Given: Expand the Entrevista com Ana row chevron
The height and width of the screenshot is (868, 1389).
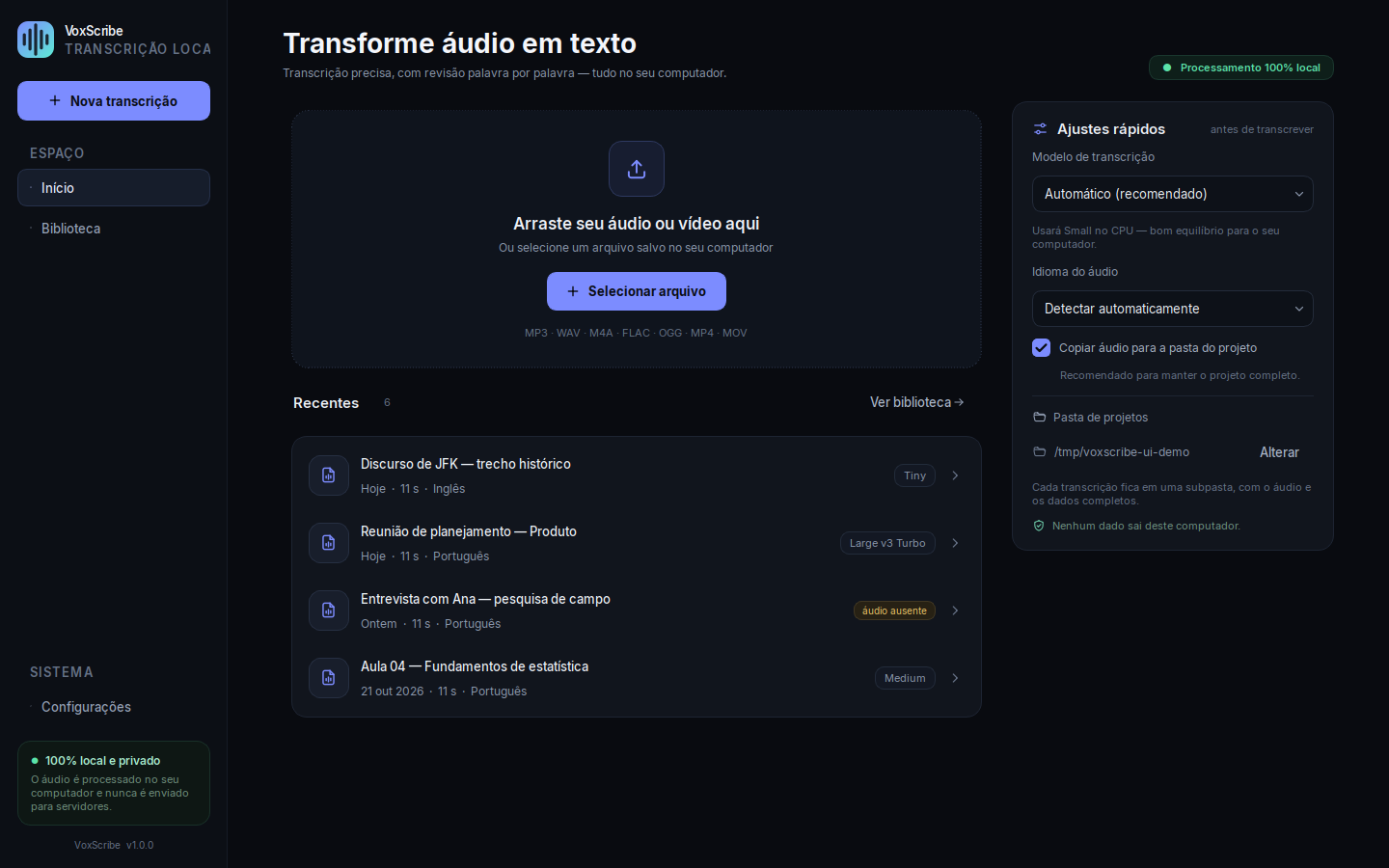Looking at the screenshot, I should coord(955,610).
